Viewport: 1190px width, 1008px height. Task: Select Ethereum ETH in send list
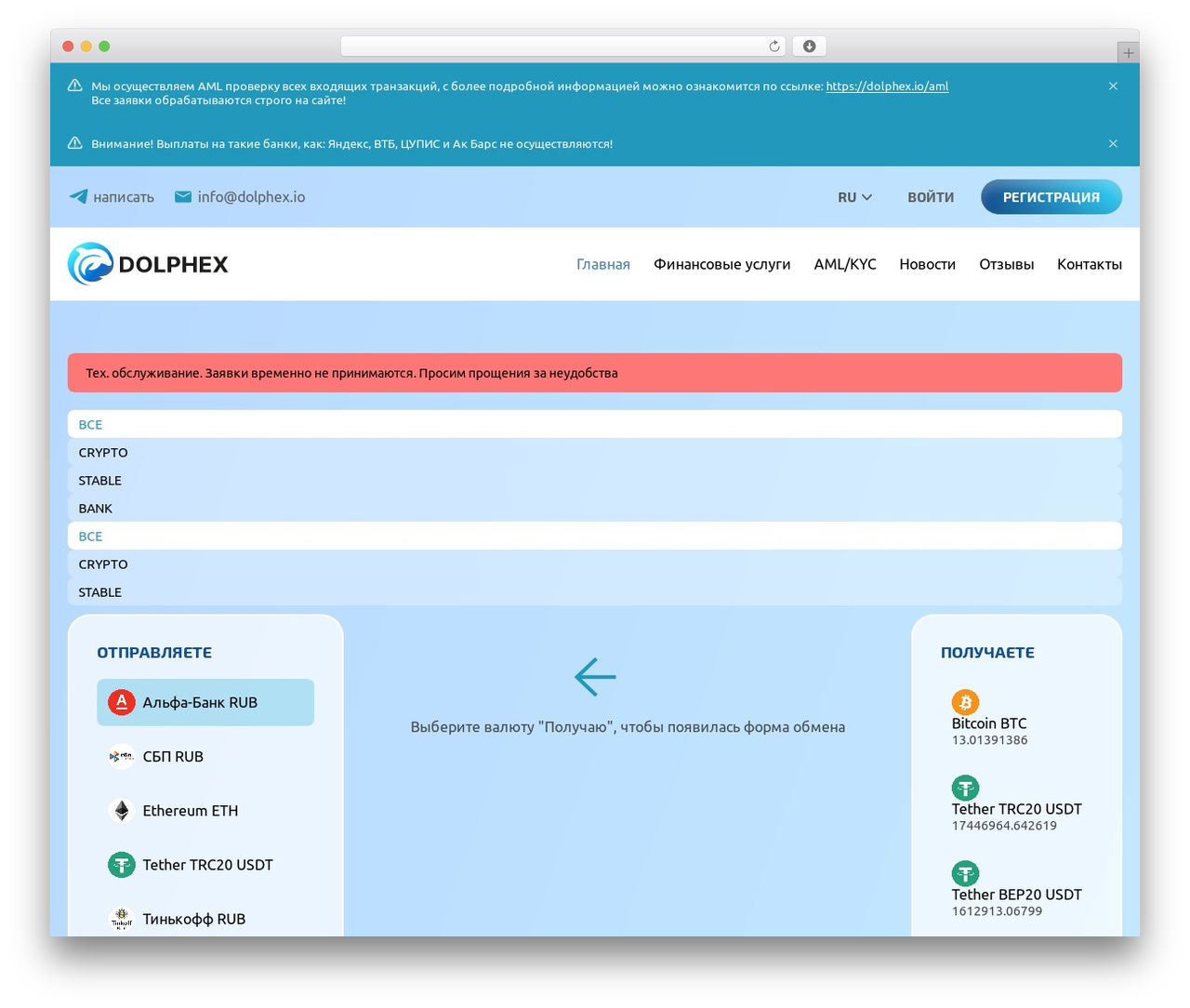pyautogui.click(x=205, y=810)
